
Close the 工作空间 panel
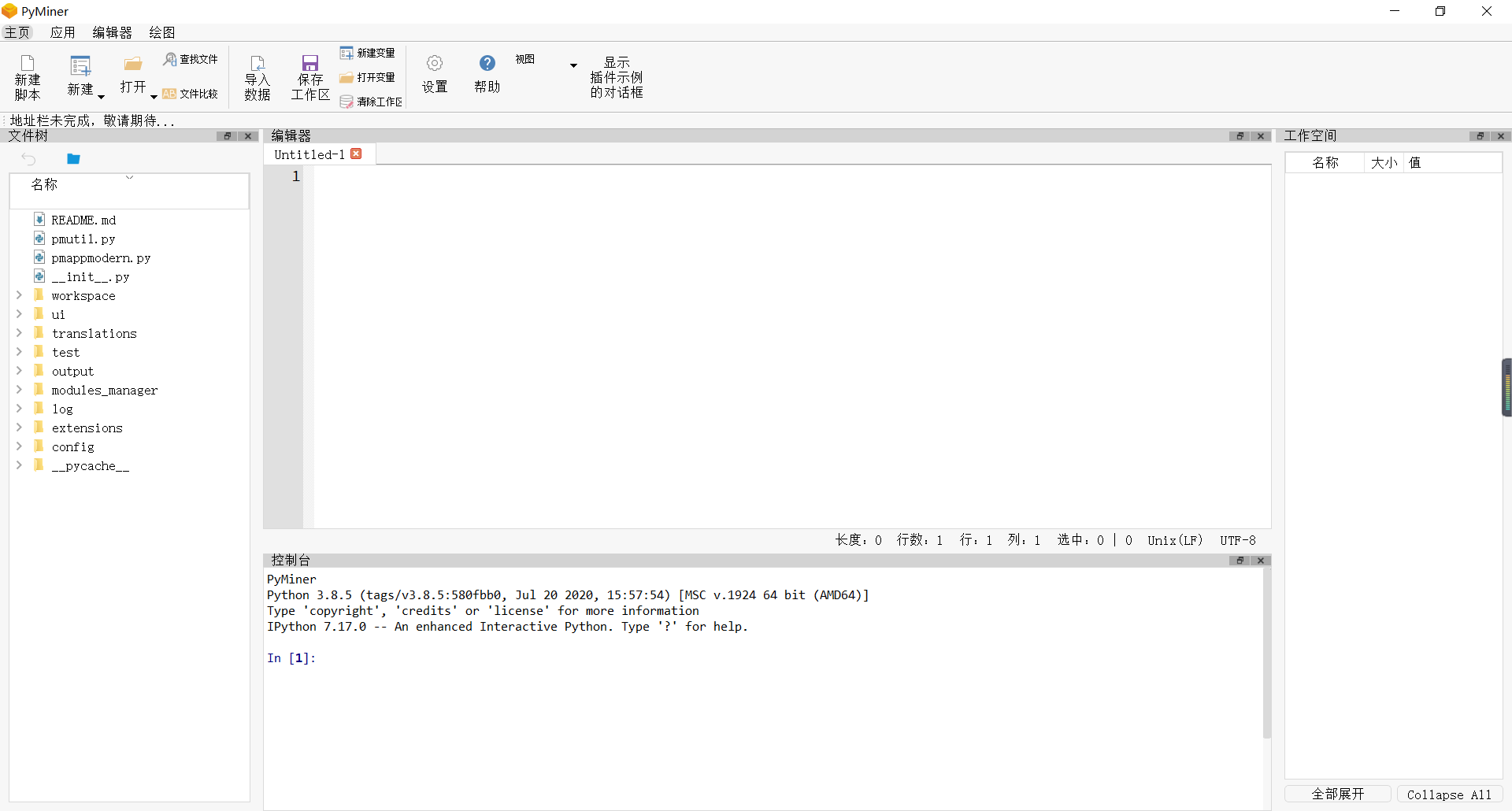click(1501, 136)
